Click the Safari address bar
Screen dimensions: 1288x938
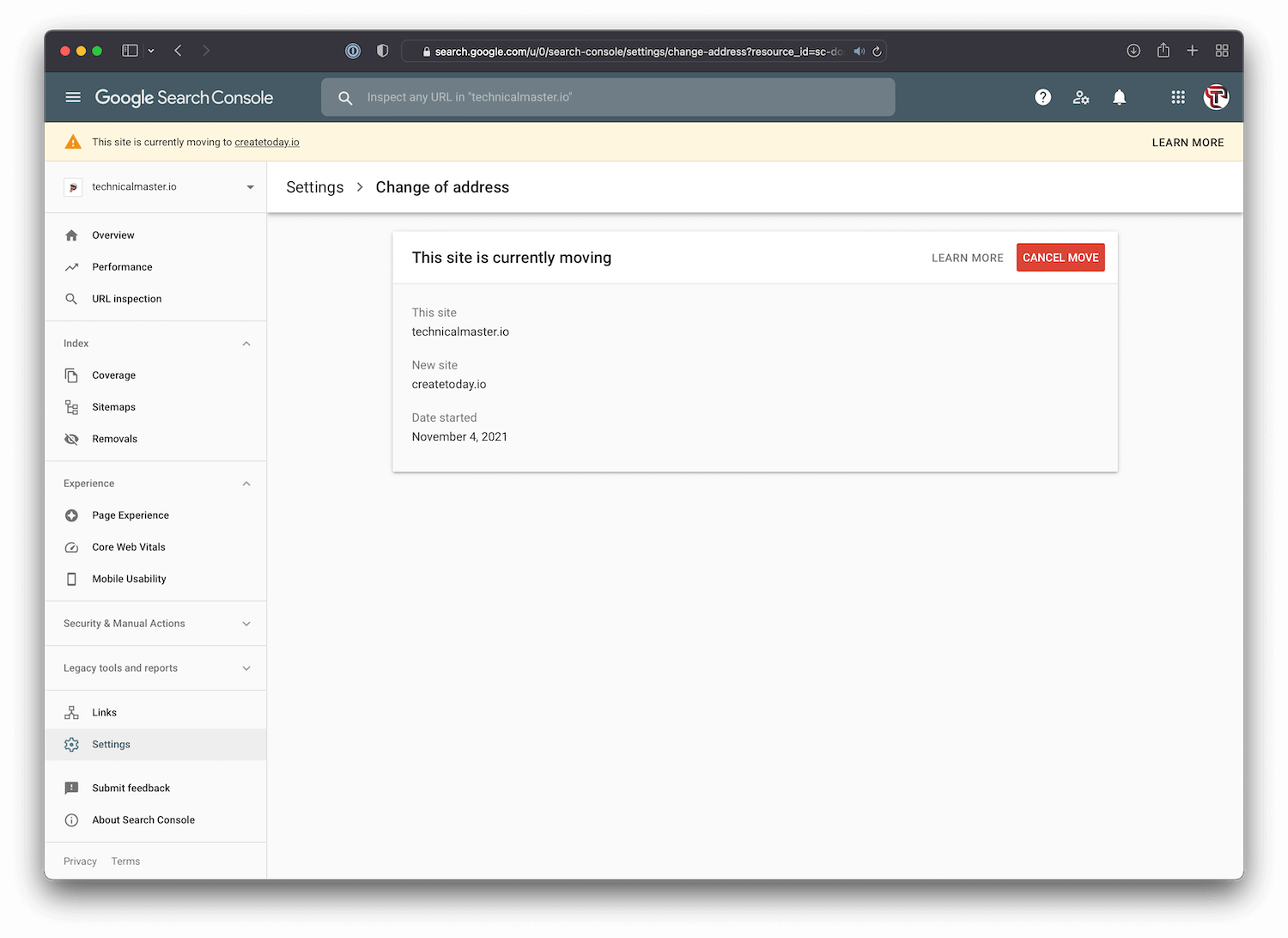[644, 52]
